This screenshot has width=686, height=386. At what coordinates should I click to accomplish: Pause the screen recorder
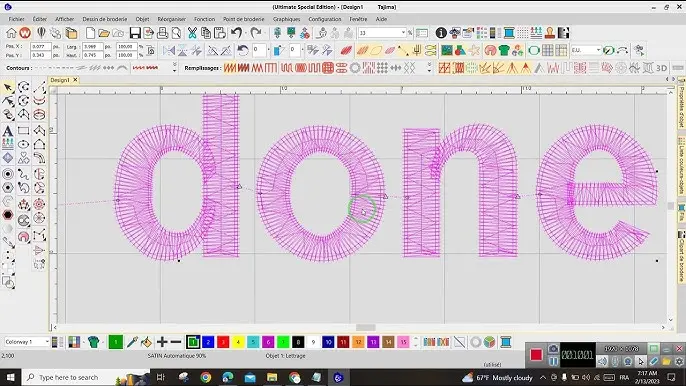553,361
